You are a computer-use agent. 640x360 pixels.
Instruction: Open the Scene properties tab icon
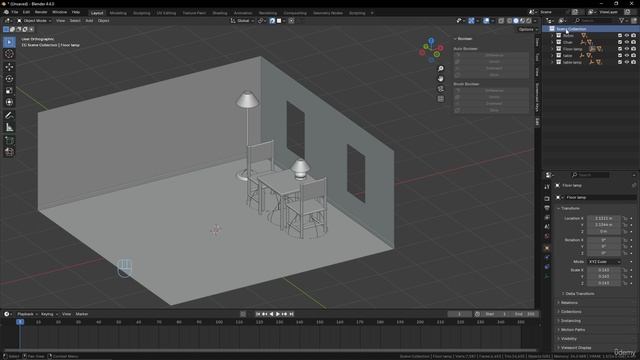[547, 227]
